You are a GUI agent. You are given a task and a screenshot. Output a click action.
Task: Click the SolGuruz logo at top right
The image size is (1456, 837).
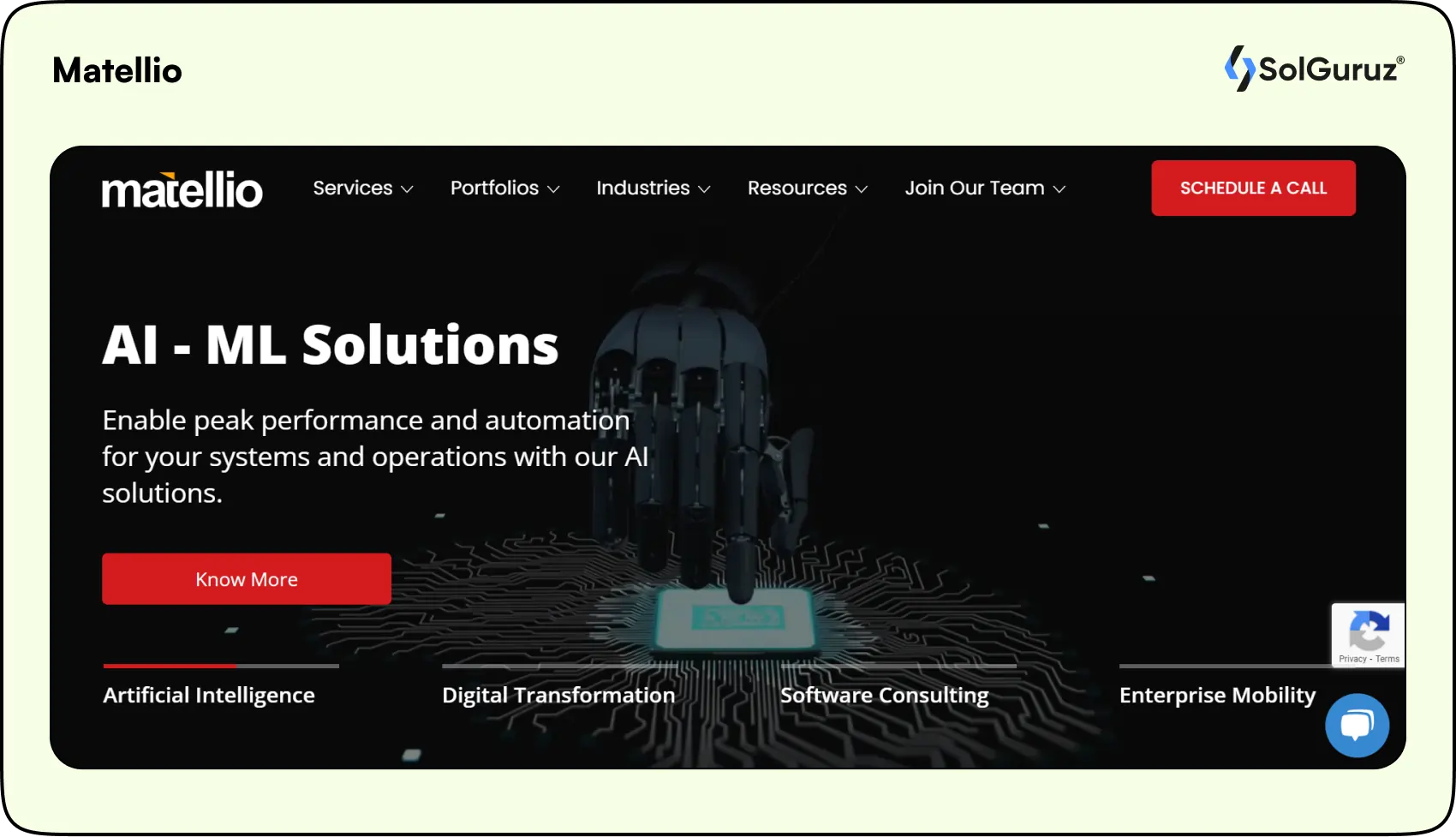pyautogui.click(x=1314, y=69)
